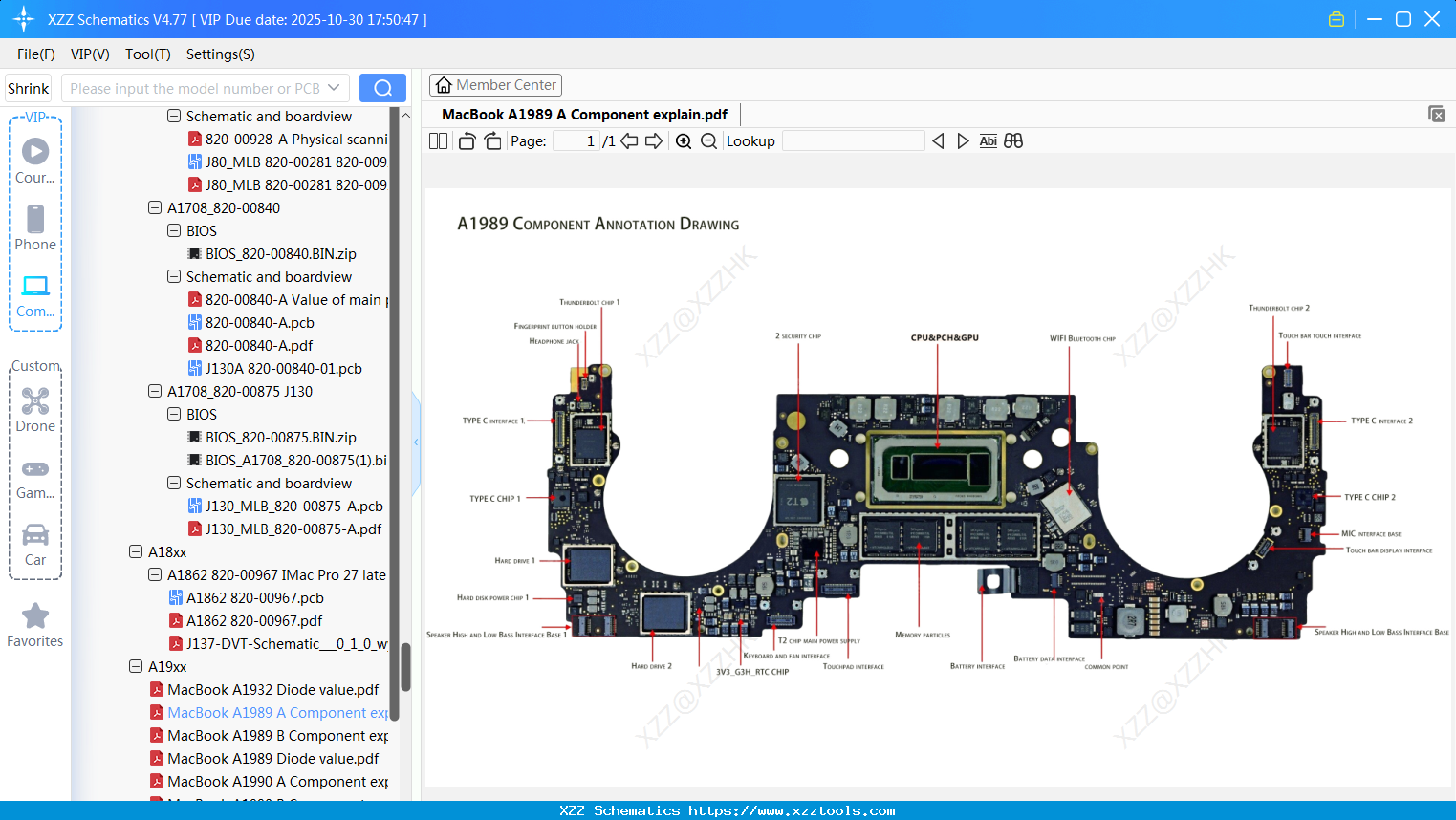Rotate page counterclockwise

467,141
